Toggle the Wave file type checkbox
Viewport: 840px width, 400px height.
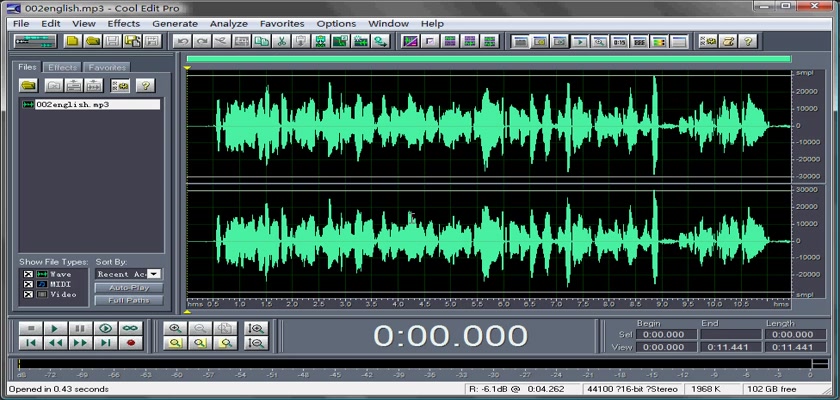tap(28, 274)
